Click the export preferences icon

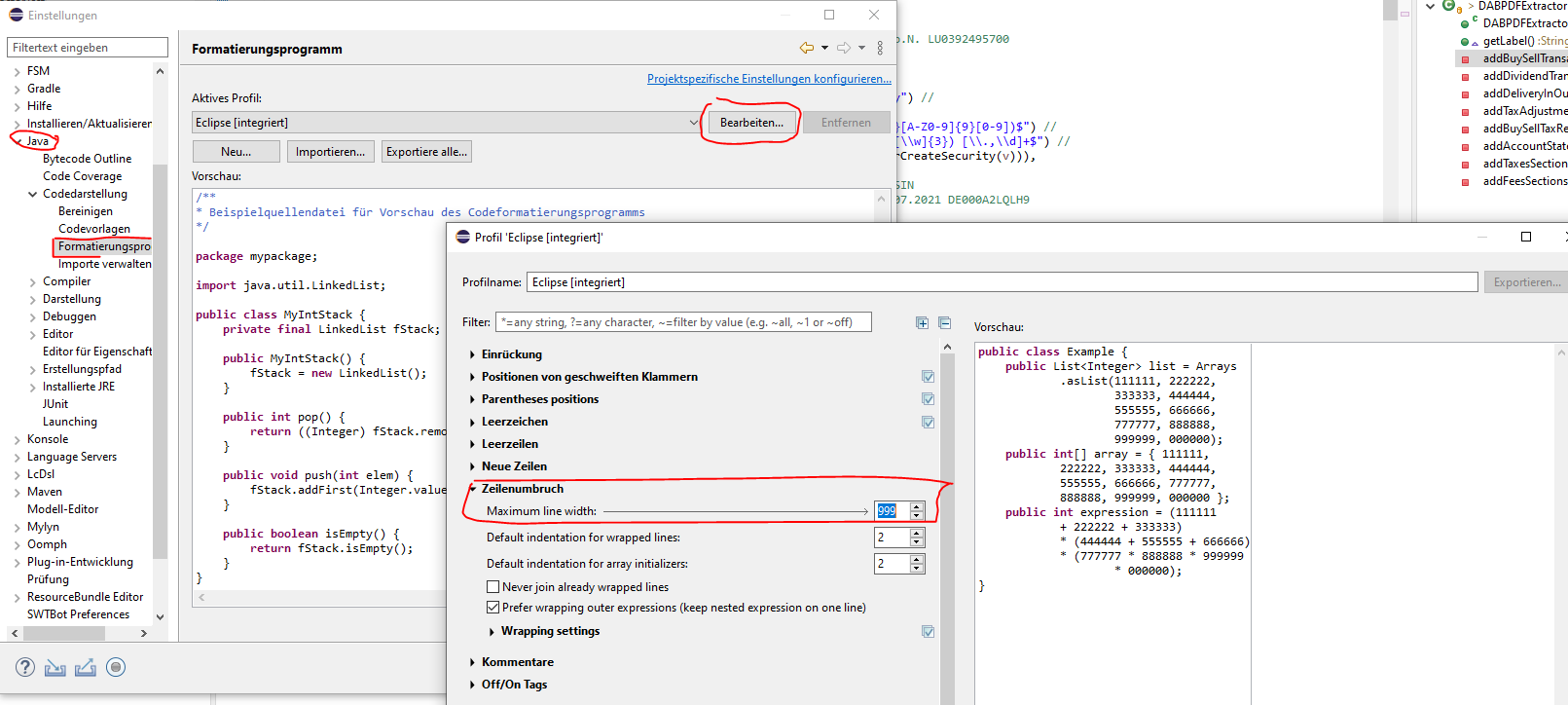click(86, 667)
